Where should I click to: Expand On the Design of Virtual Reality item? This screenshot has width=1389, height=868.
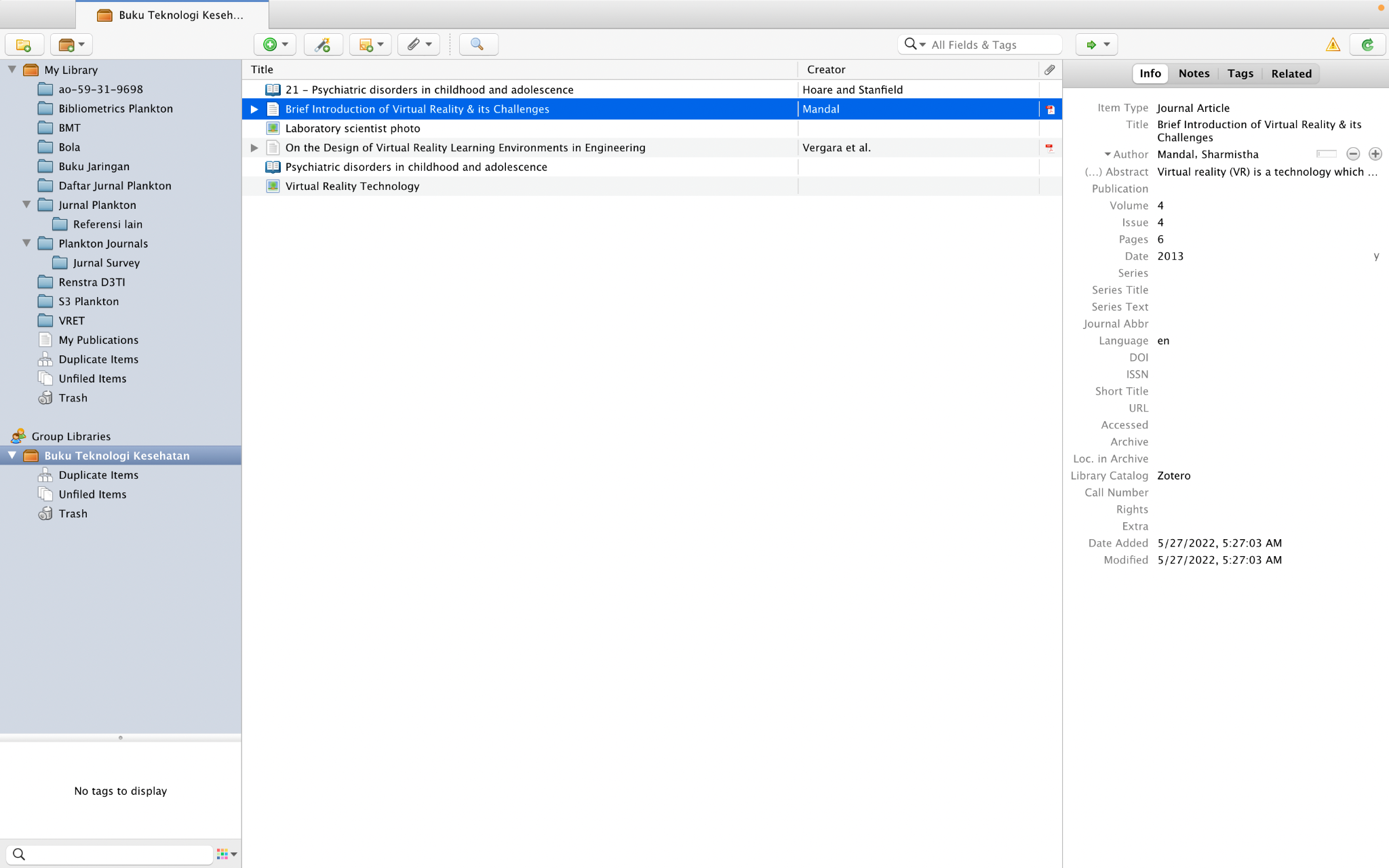pyautogui.click(x=254, y=148)
